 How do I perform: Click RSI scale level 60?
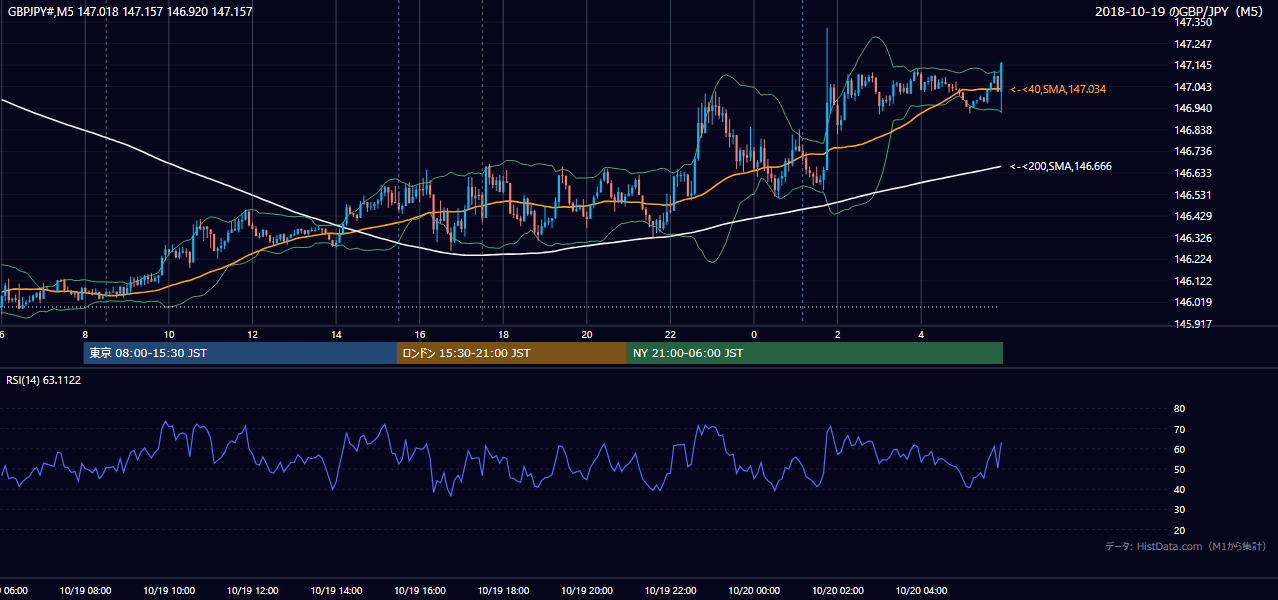1179,449
